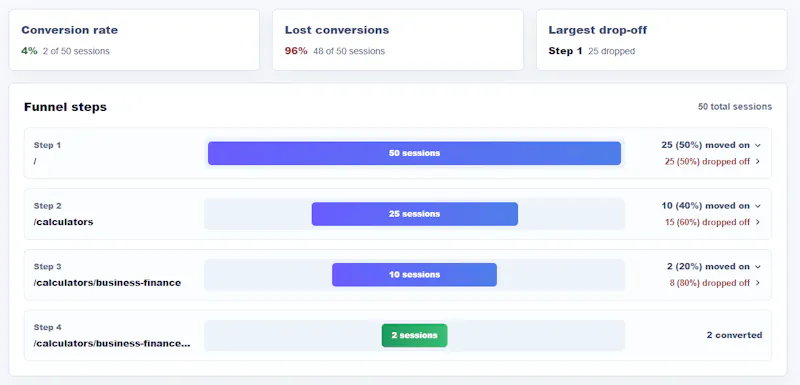Click the 10 sessions funnel bar

[414, 274]
